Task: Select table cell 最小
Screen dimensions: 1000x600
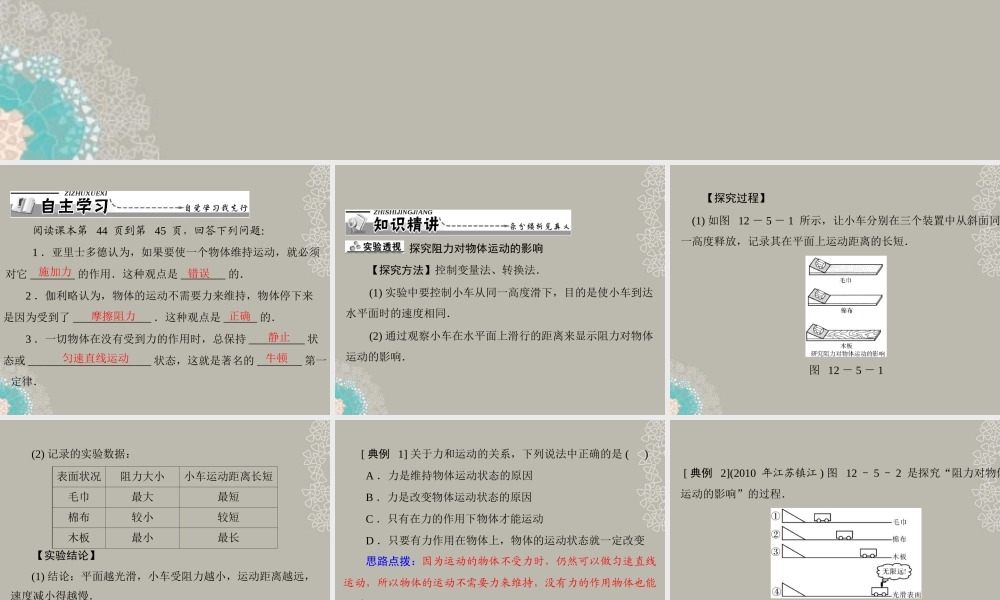Action: pyautogui.click(x=142, y=538)
